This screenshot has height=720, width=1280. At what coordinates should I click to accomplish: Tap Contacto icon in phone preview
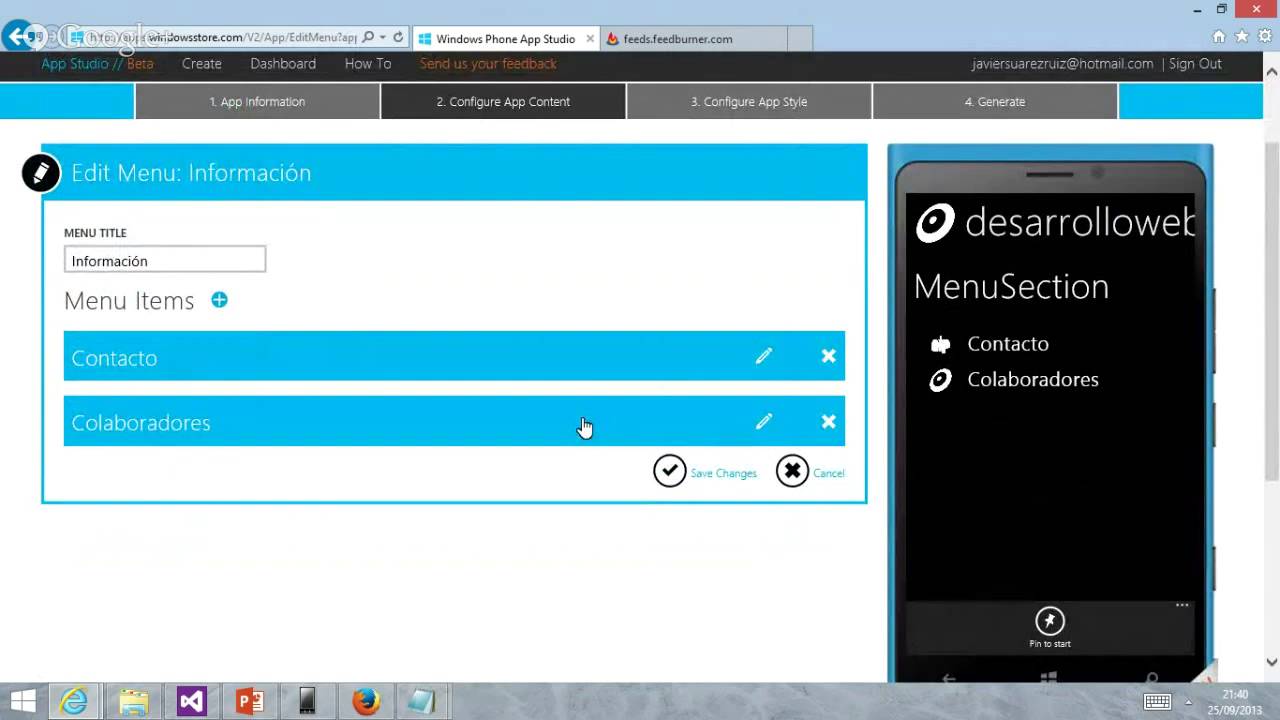click(940, 345)
